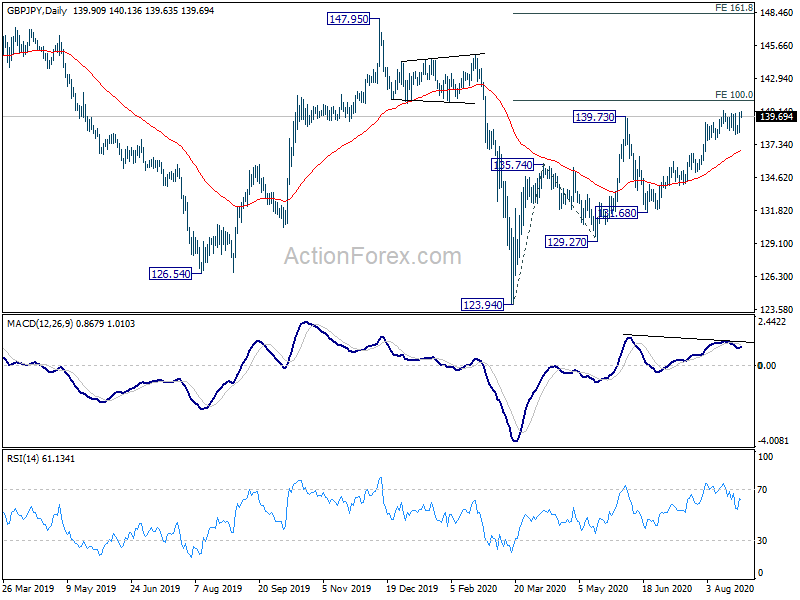Screen dimensions: 800x600
Task: Click the 9 May 2019 date label
Action: coord(91,588)
